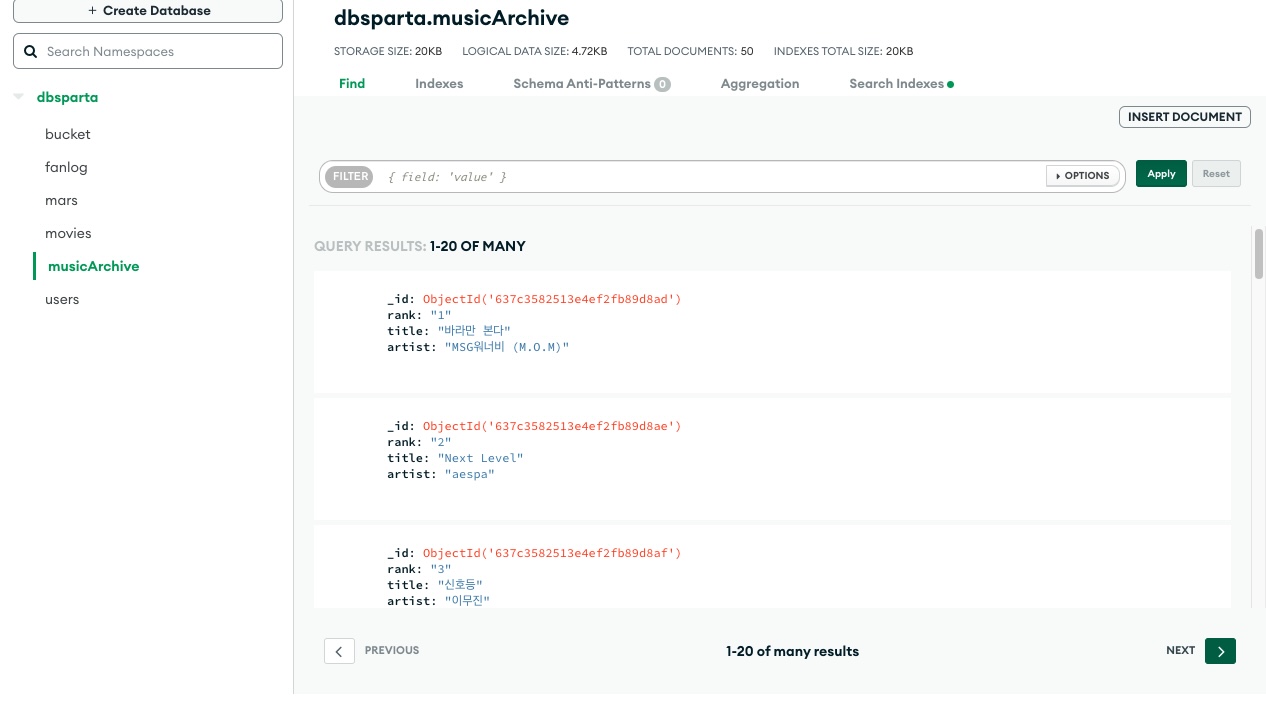Image resolution: width=1266 pixels, height=712 pixels.
Task: Click the rank value "1"
Action: 441,315
